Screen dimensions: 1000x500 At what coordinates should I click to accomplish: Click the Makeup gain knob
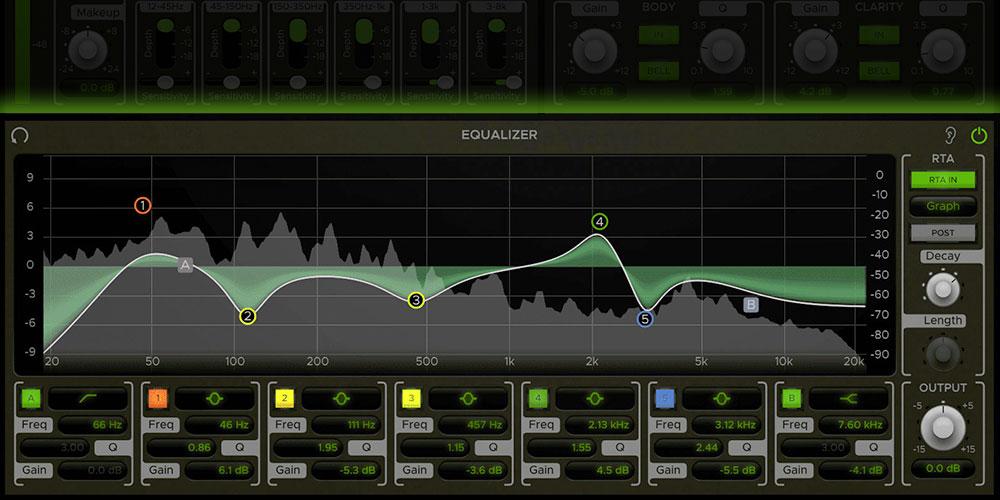pyautogui.click(x=90, y=51)
